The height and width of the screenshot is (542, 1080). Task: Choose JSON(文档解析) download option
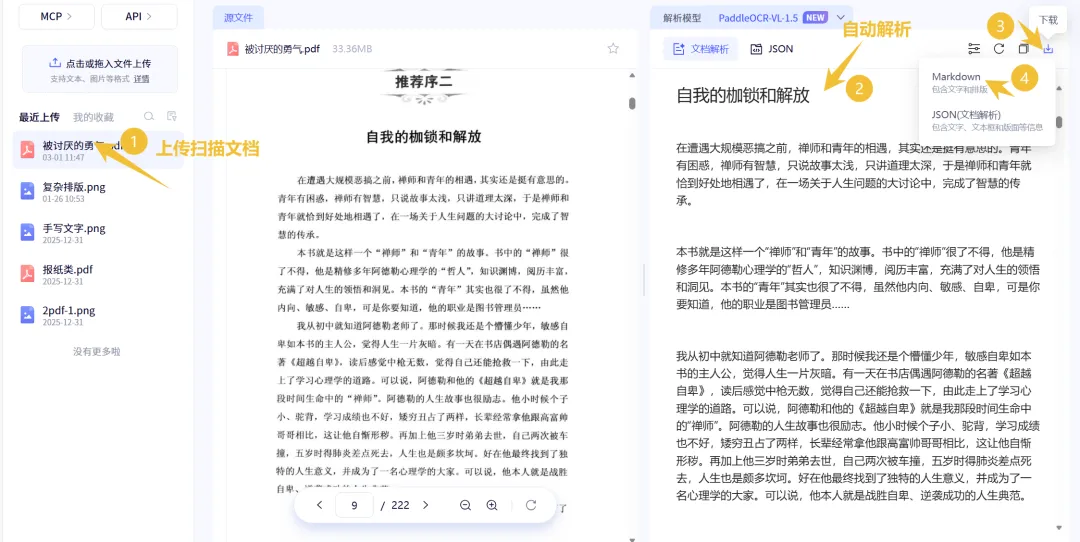pos(987,120)
